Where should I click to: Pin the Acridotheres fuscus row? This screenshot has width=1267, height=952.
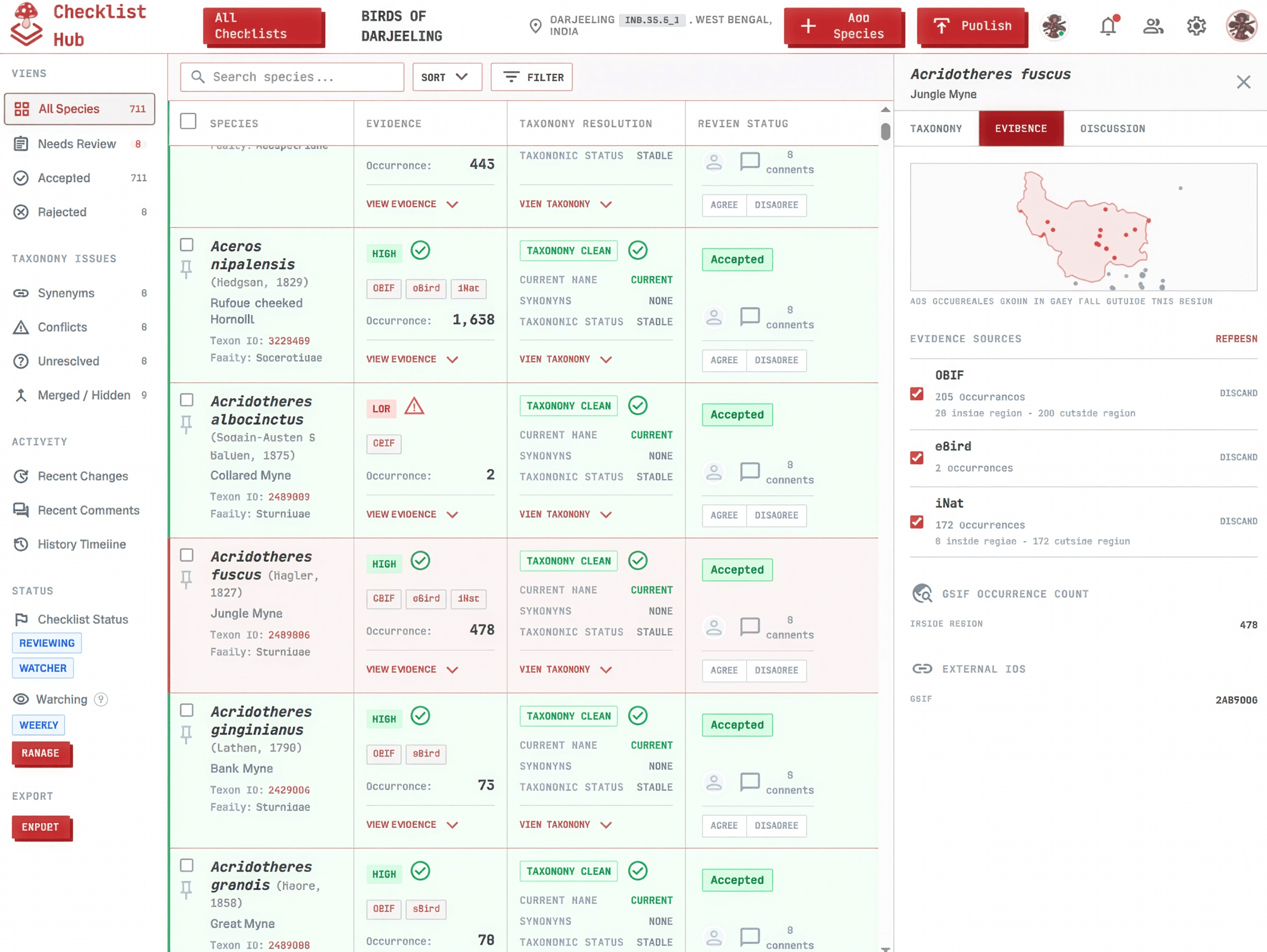coord(186,580)
